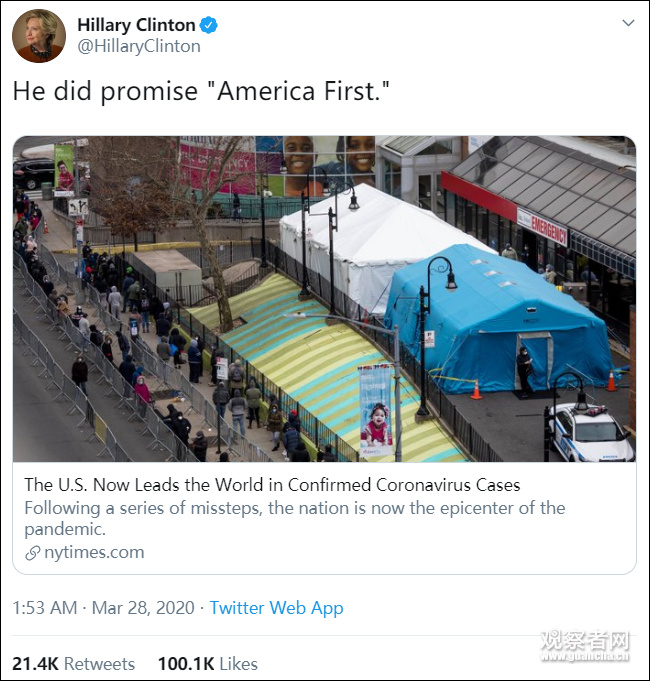
Task: Click Hillary Clinton's profile avatar
Action: click(x=39, y=35)
